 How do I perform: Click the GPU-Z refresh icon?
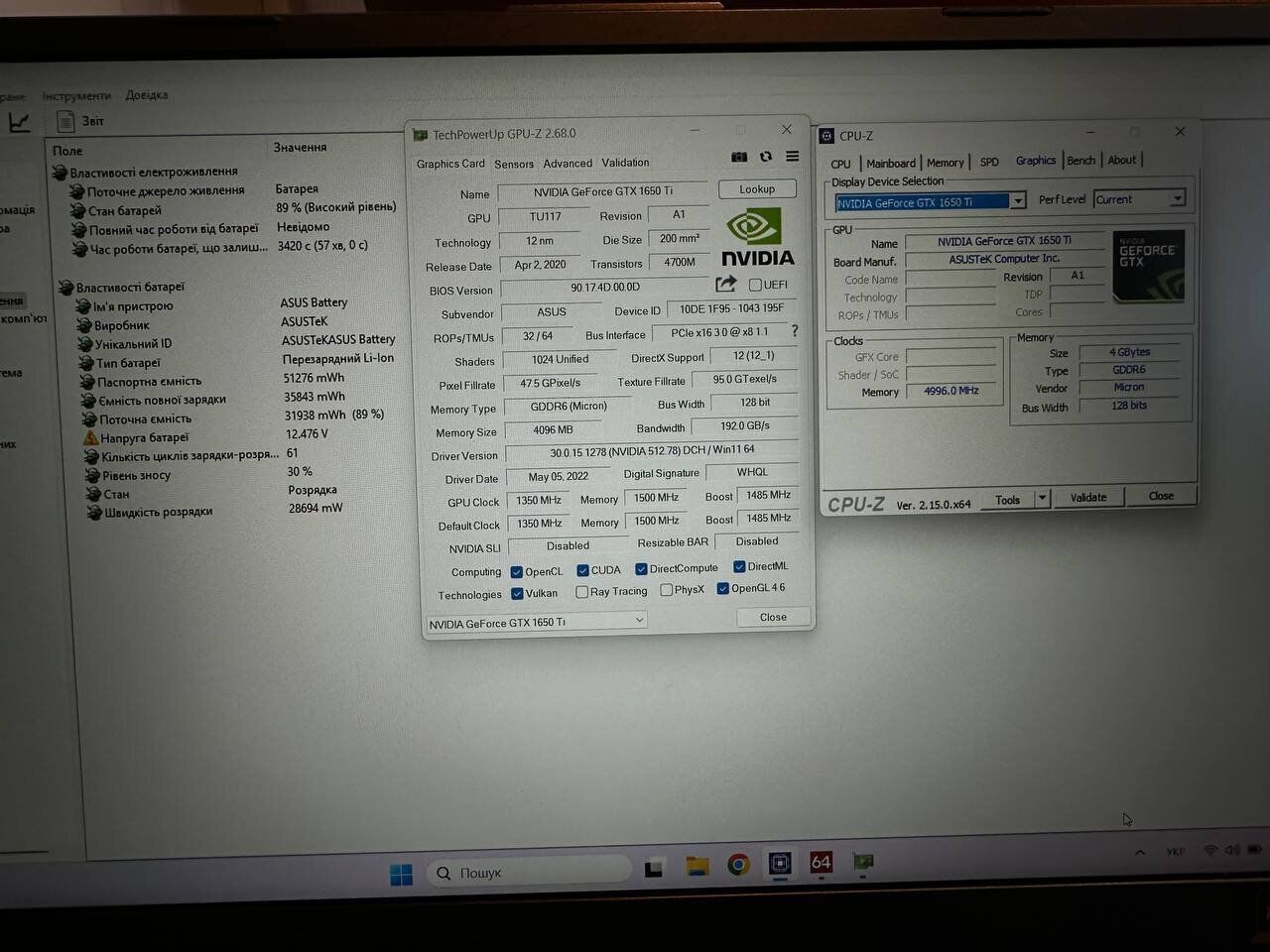pyautogui.click(x=766, y=157)
